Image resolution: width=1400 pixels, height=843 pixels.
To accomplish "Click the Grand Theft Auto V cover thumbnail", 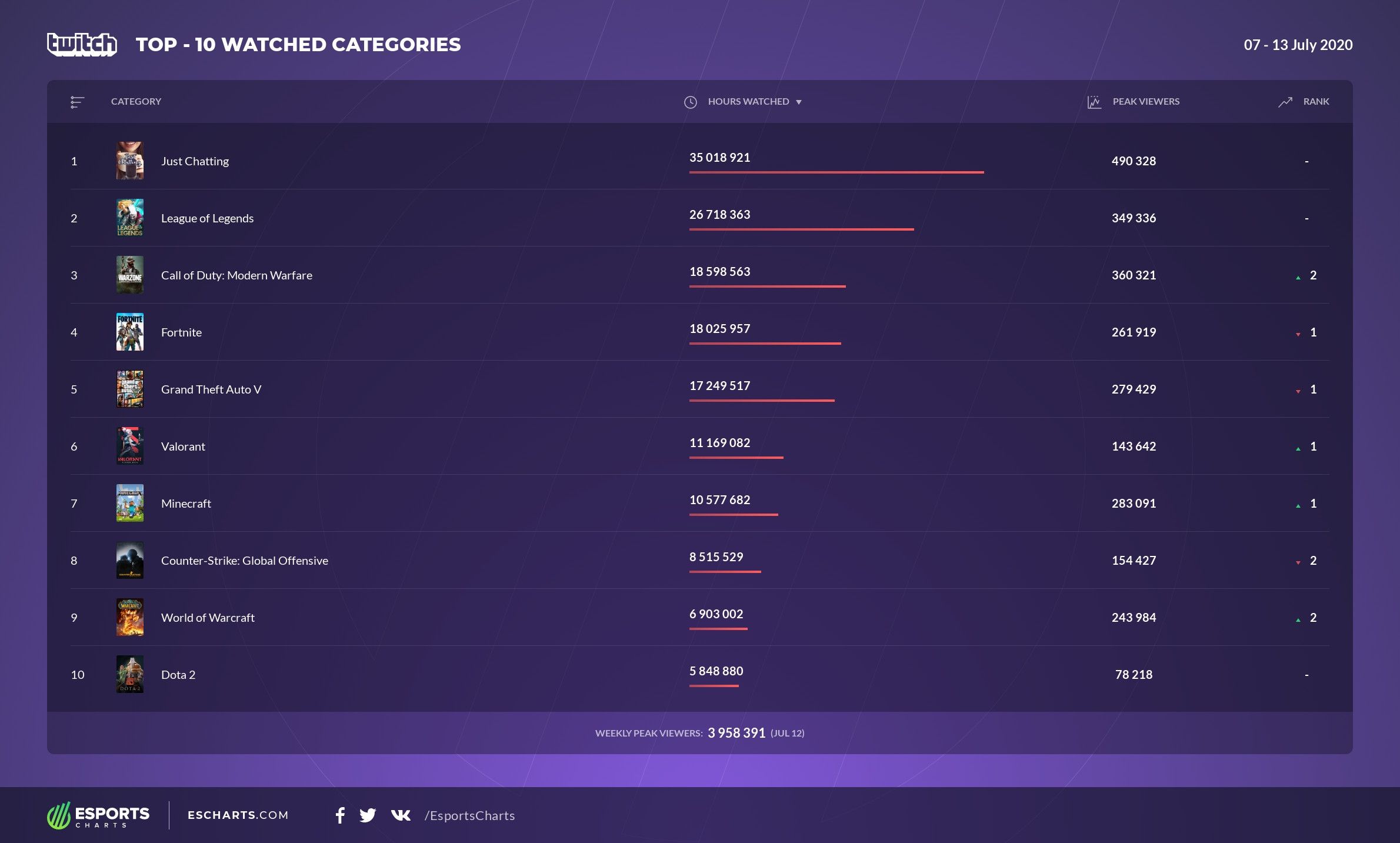I will click(x=130, y=389).
